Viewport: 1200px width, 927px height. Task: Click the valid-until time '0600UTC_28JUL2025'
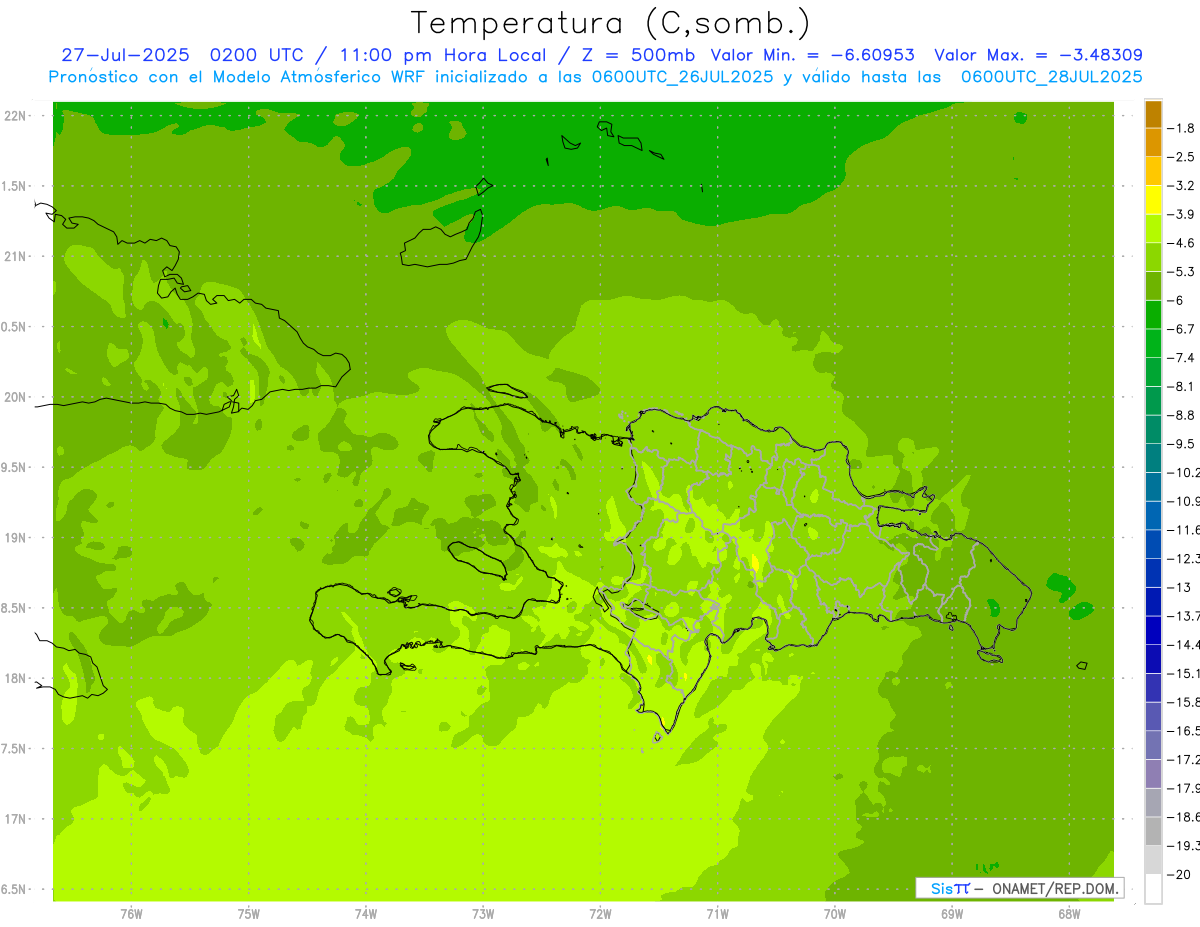[x=1051, y=77]
